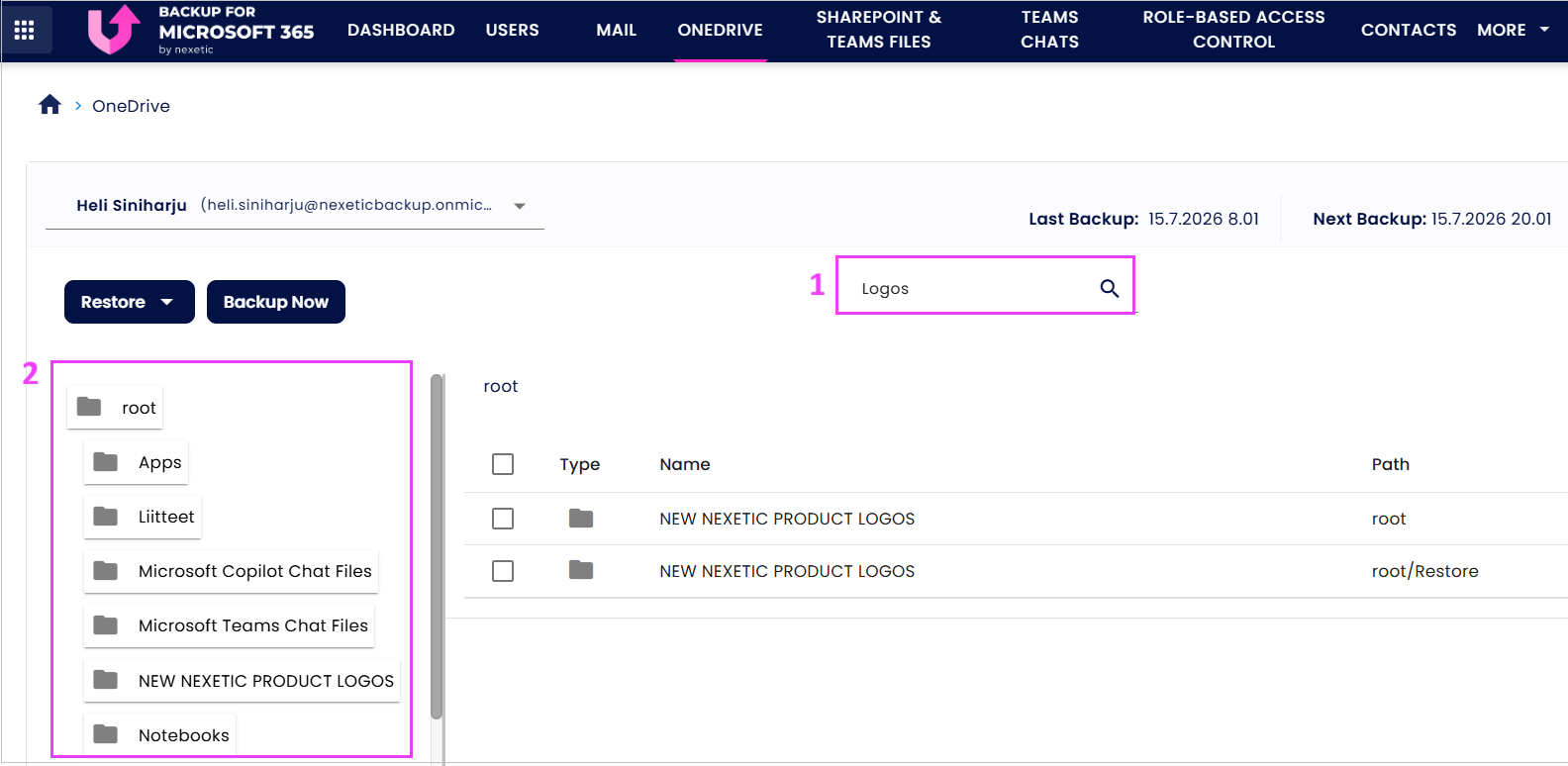
Task: Click the Heli Siniharju user name
Action: coord(132,206)
